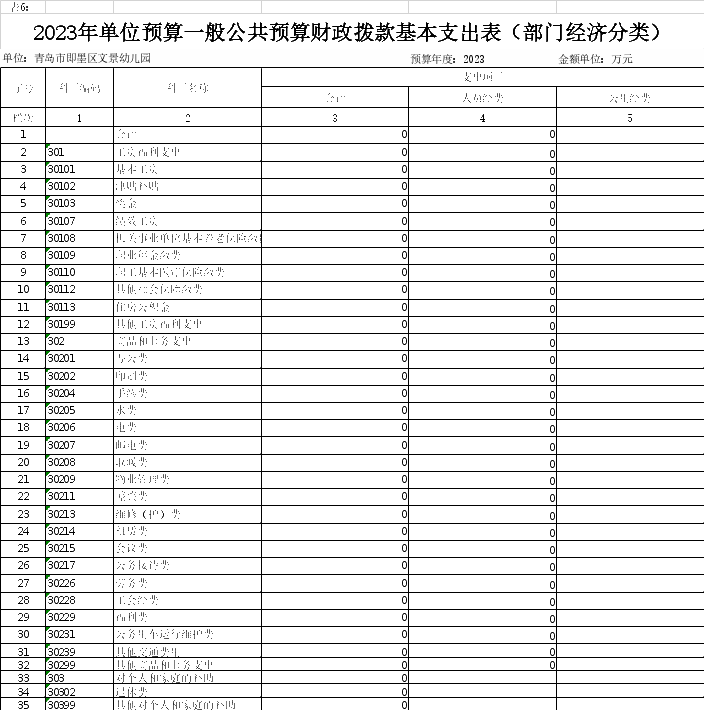Click the 预算年度: 2023 cell
Screen dimensions: 704x710
pos(447,59)
